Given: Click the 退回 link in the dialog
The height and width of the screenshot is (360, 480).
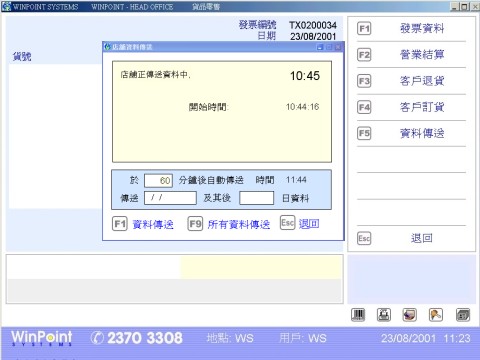Looking at the screenshot, I should [309, 224].
